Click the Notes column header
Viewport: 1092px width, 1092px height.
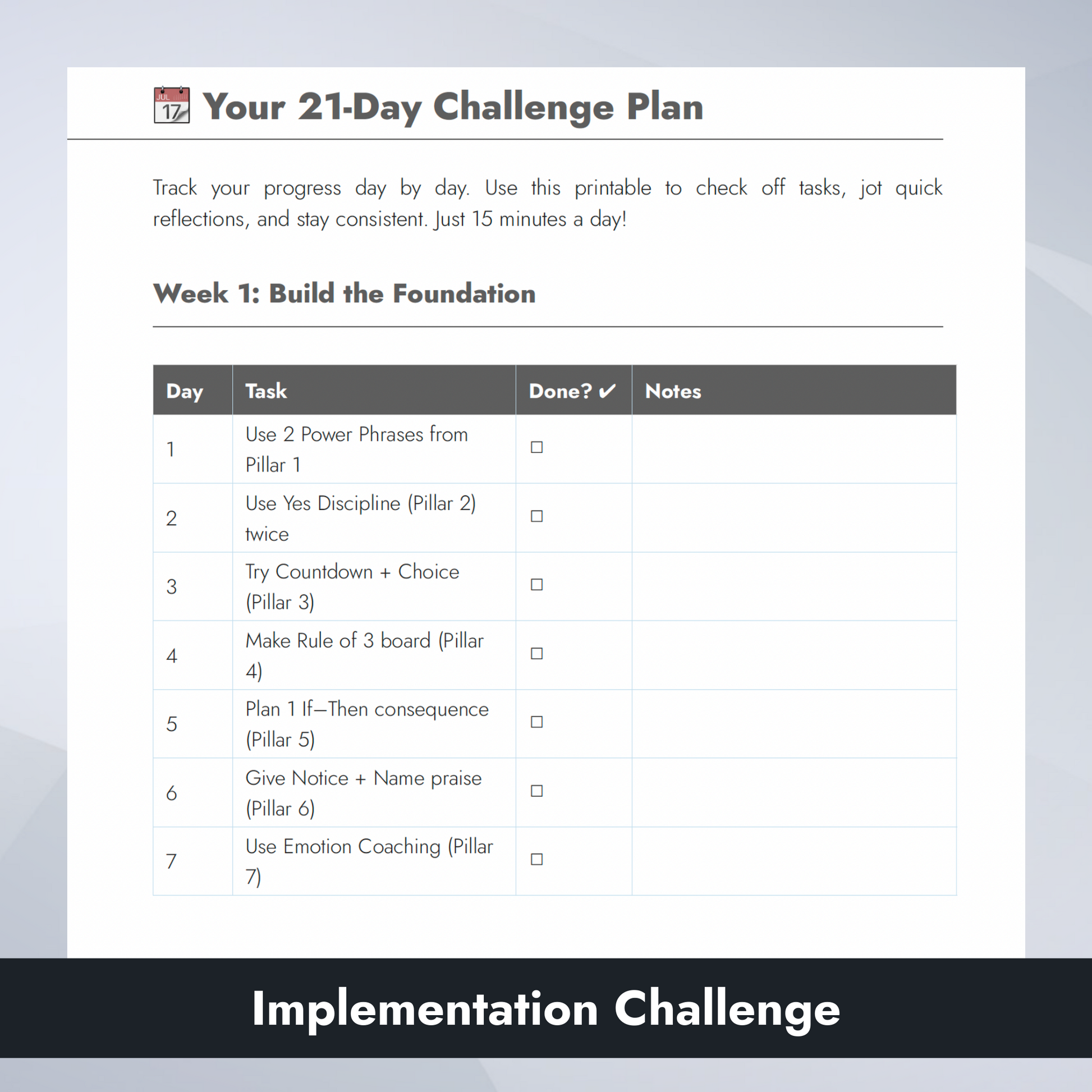[x=793, y=390]
